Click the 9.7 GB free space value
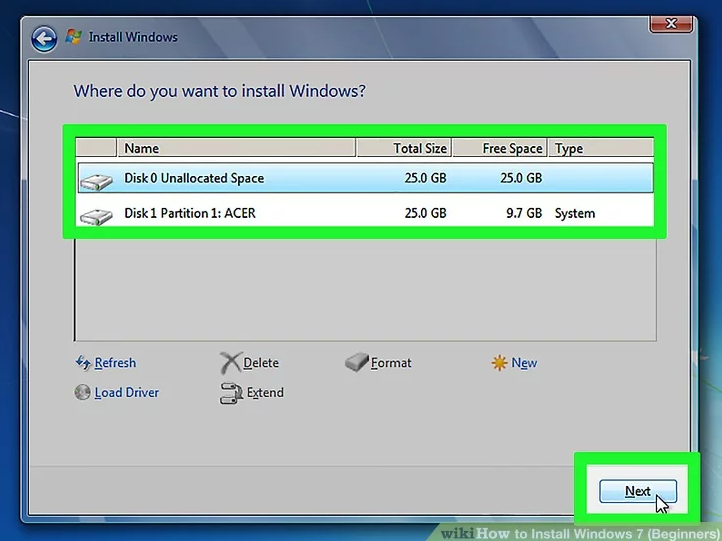This screenshot has width=722, height=541. [x=524, y=213]
